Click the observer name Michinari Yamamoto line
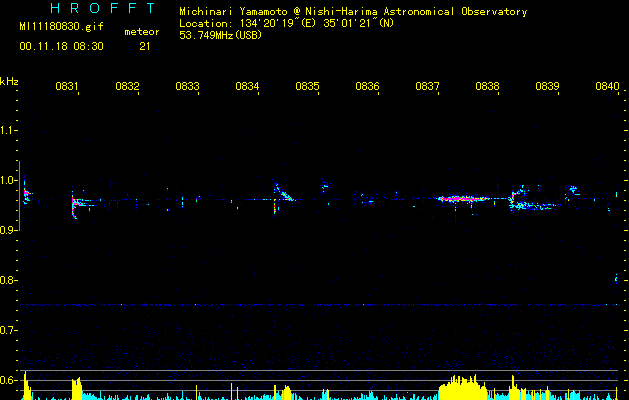This screenshot has height=400, width=629. point(353,12)
